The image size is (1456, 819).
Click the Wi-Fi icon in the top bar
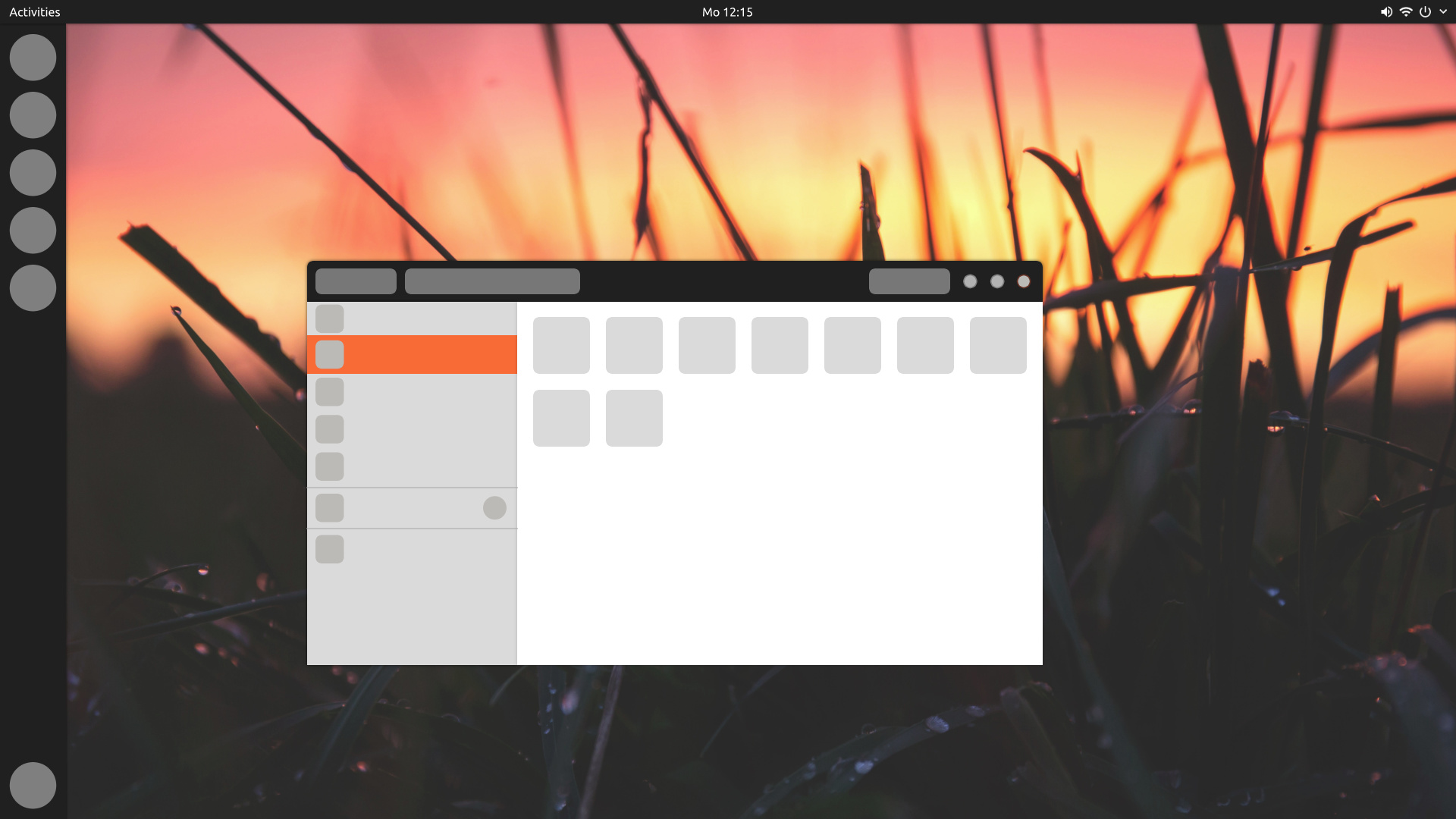point(1406,12)
